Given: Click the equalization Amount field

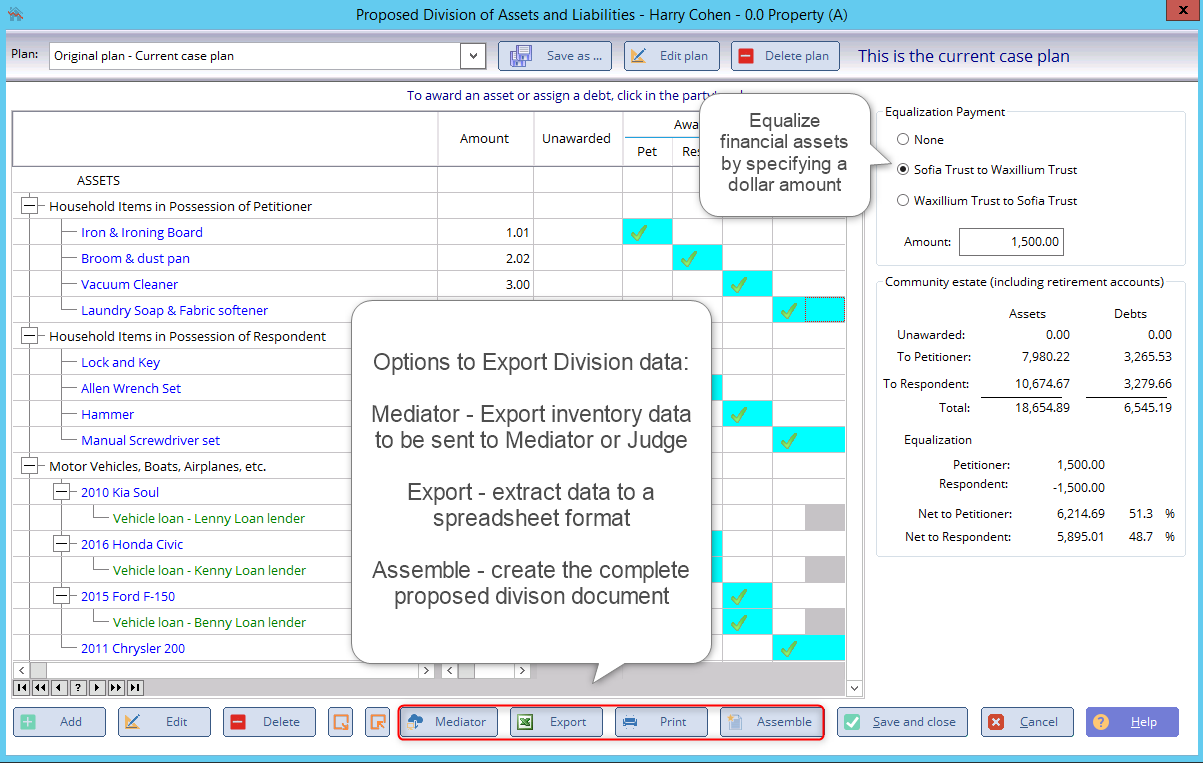Looking at the screenshot, I should pos(1011,242).
